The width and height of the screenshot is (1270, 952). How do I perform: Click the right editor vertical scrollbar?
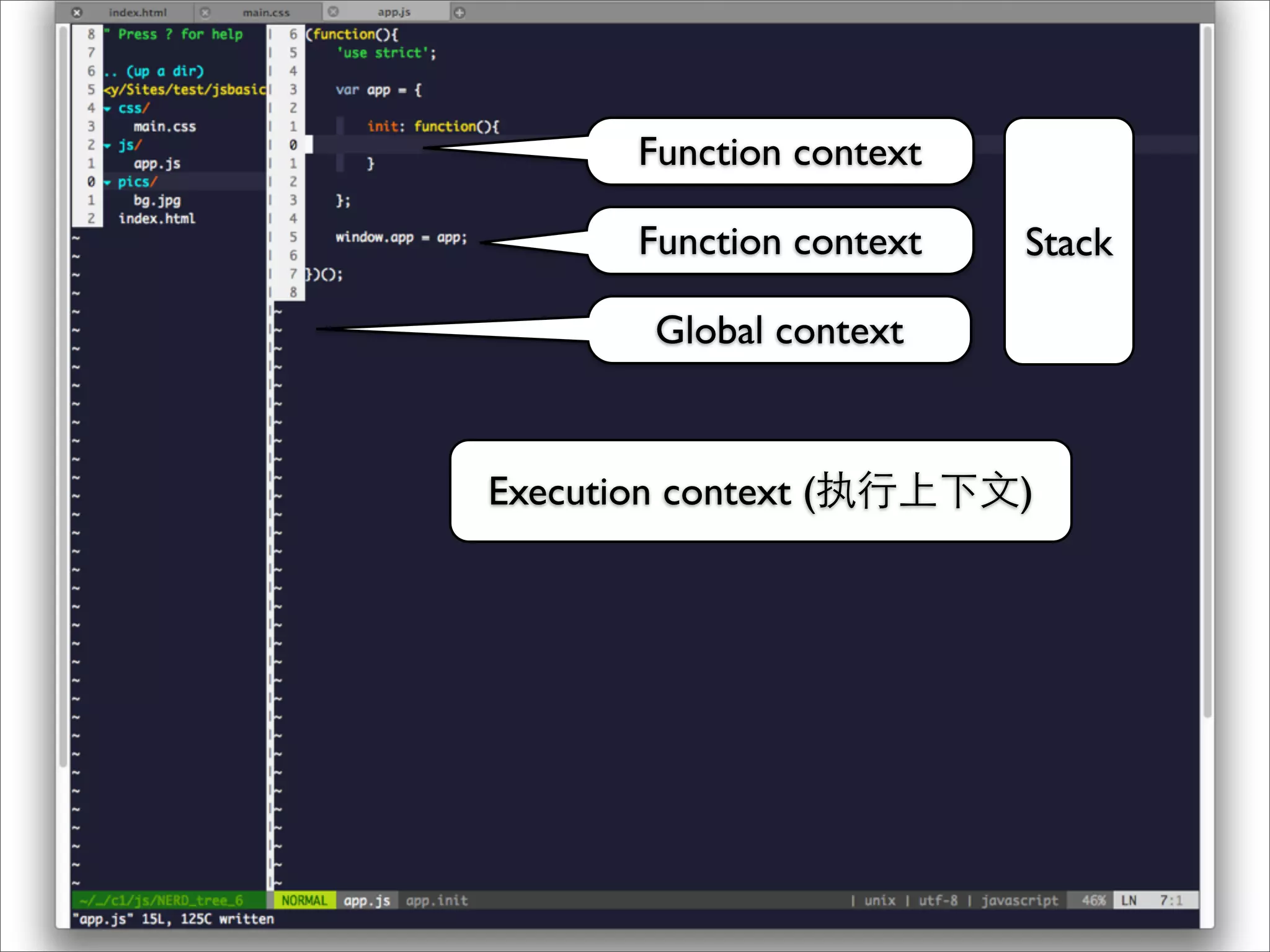pyautogui.click(x=1207, y=372)
